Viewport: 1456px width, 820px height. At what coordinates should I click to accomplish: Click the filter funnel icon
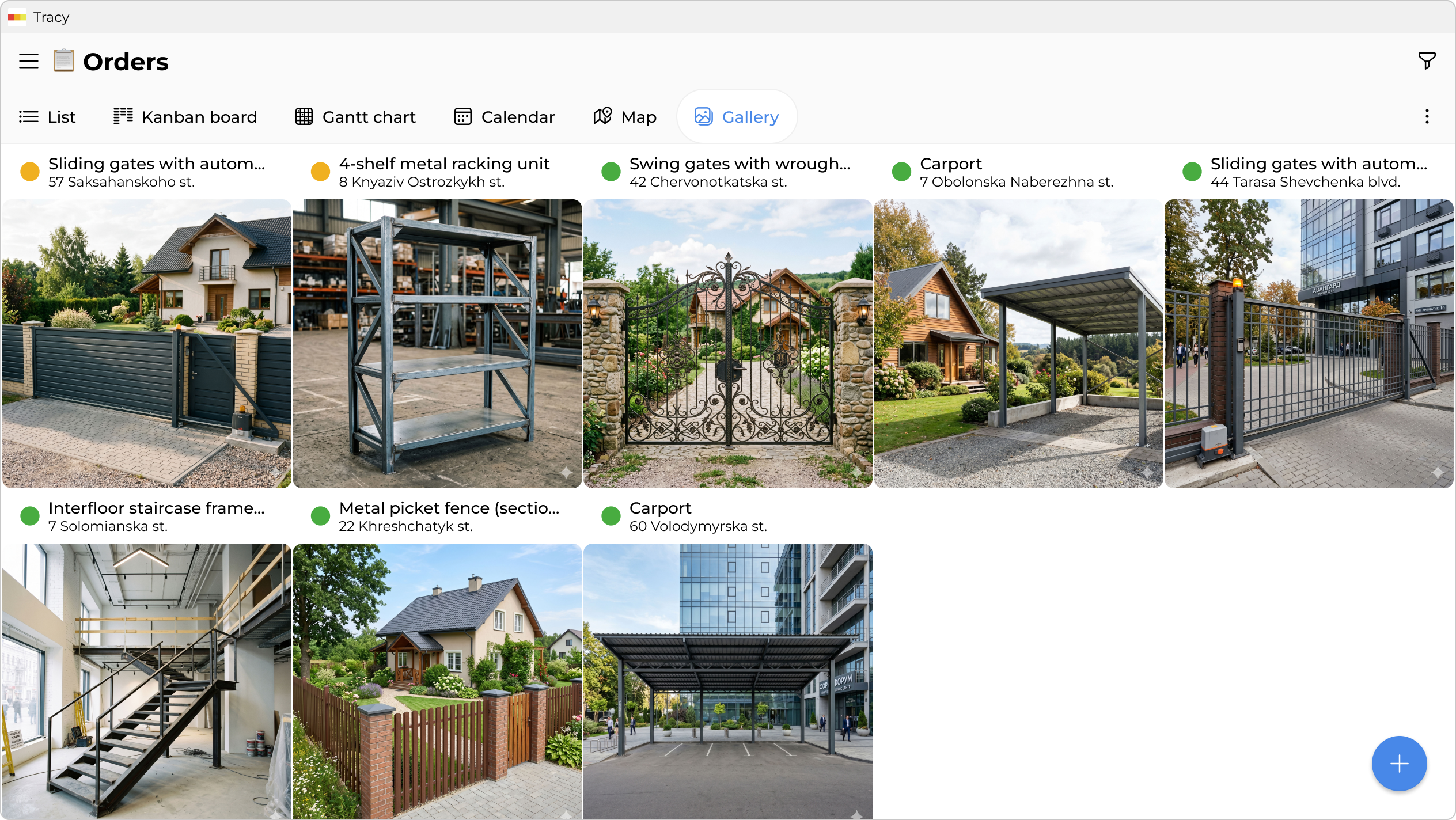coord(1427,60)
